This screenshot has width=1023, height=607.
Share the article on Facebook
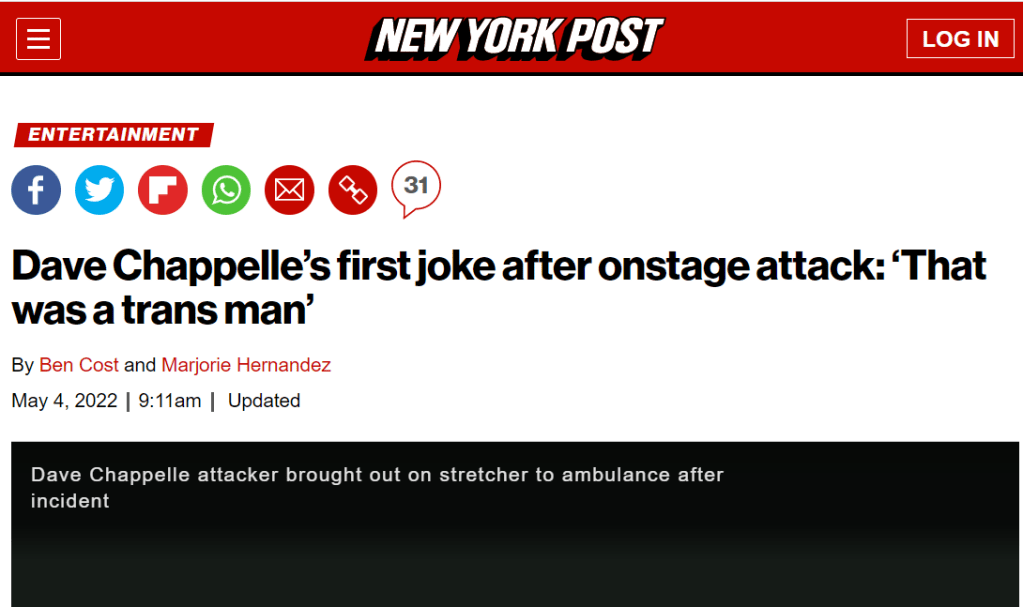36,190
